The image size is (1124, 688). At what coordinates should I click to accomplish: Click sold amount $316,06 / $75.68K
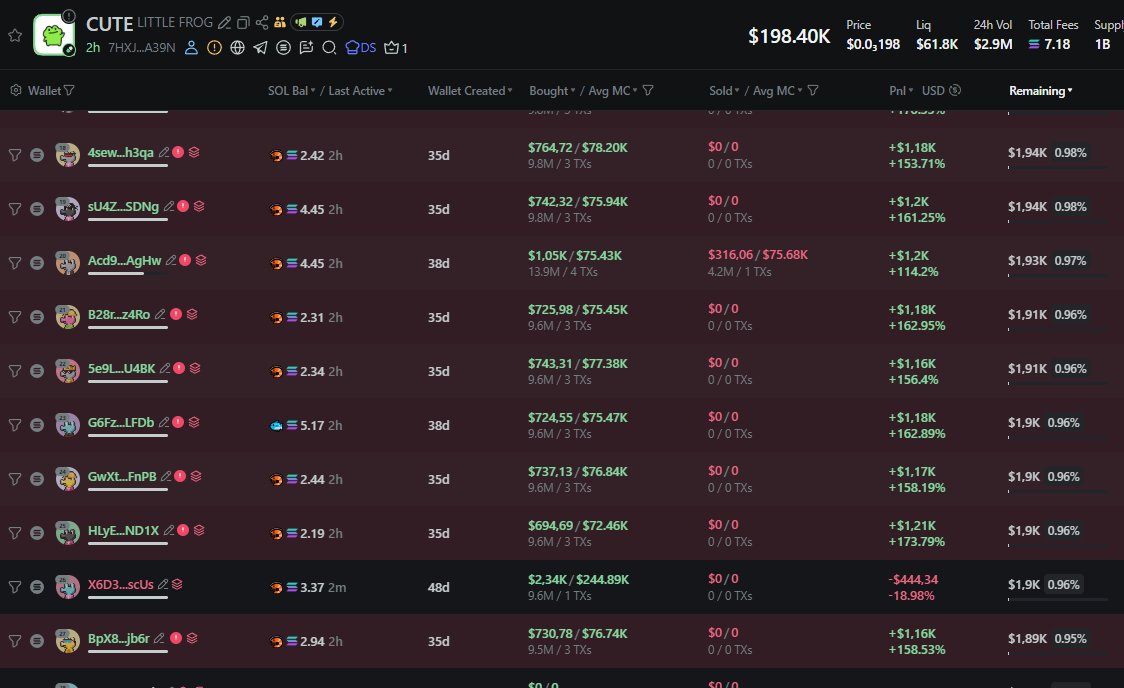(758, 254)
